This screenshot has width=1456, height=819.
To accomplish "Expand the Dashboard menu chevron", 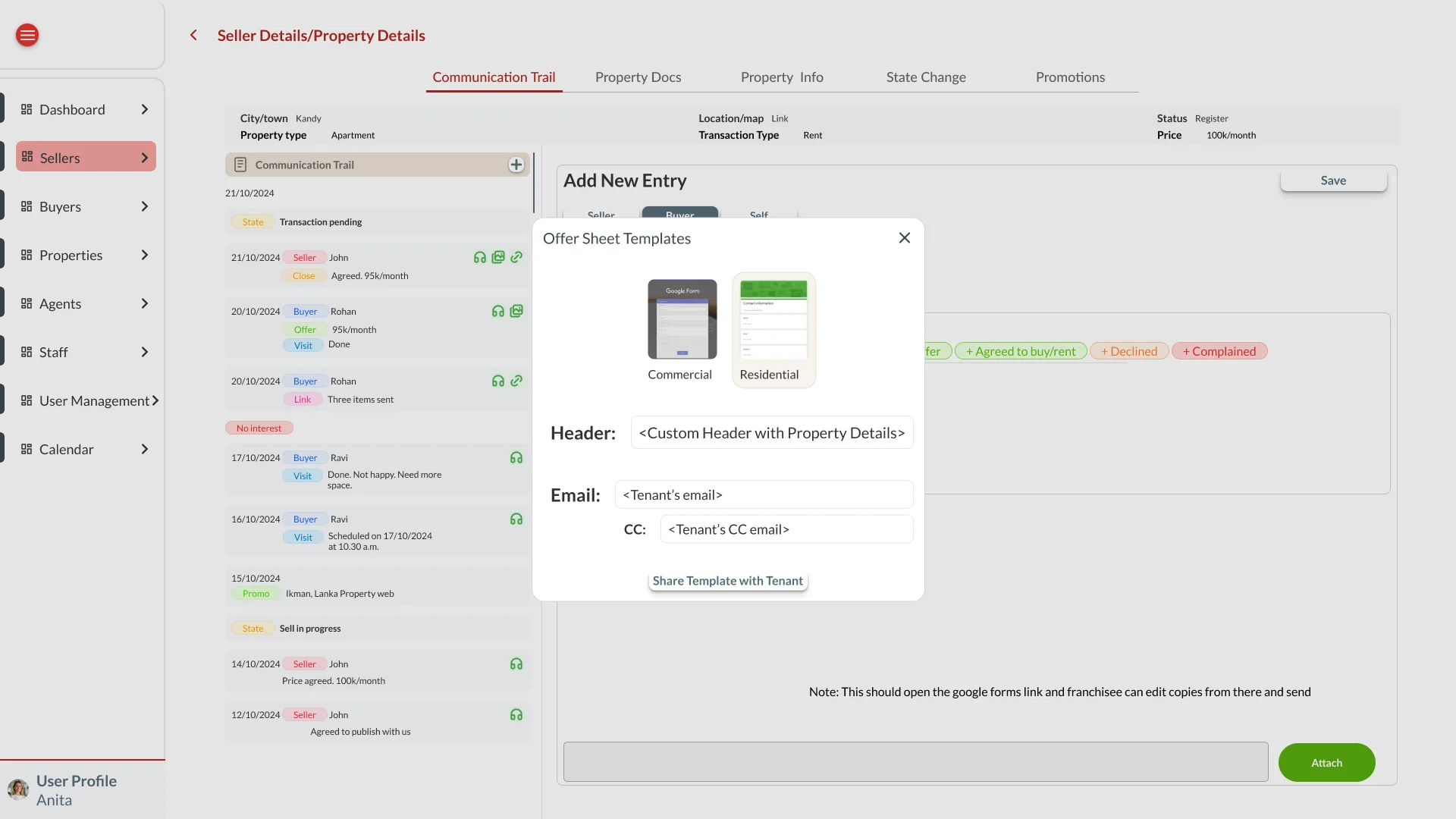I will [x=145, y=109].
